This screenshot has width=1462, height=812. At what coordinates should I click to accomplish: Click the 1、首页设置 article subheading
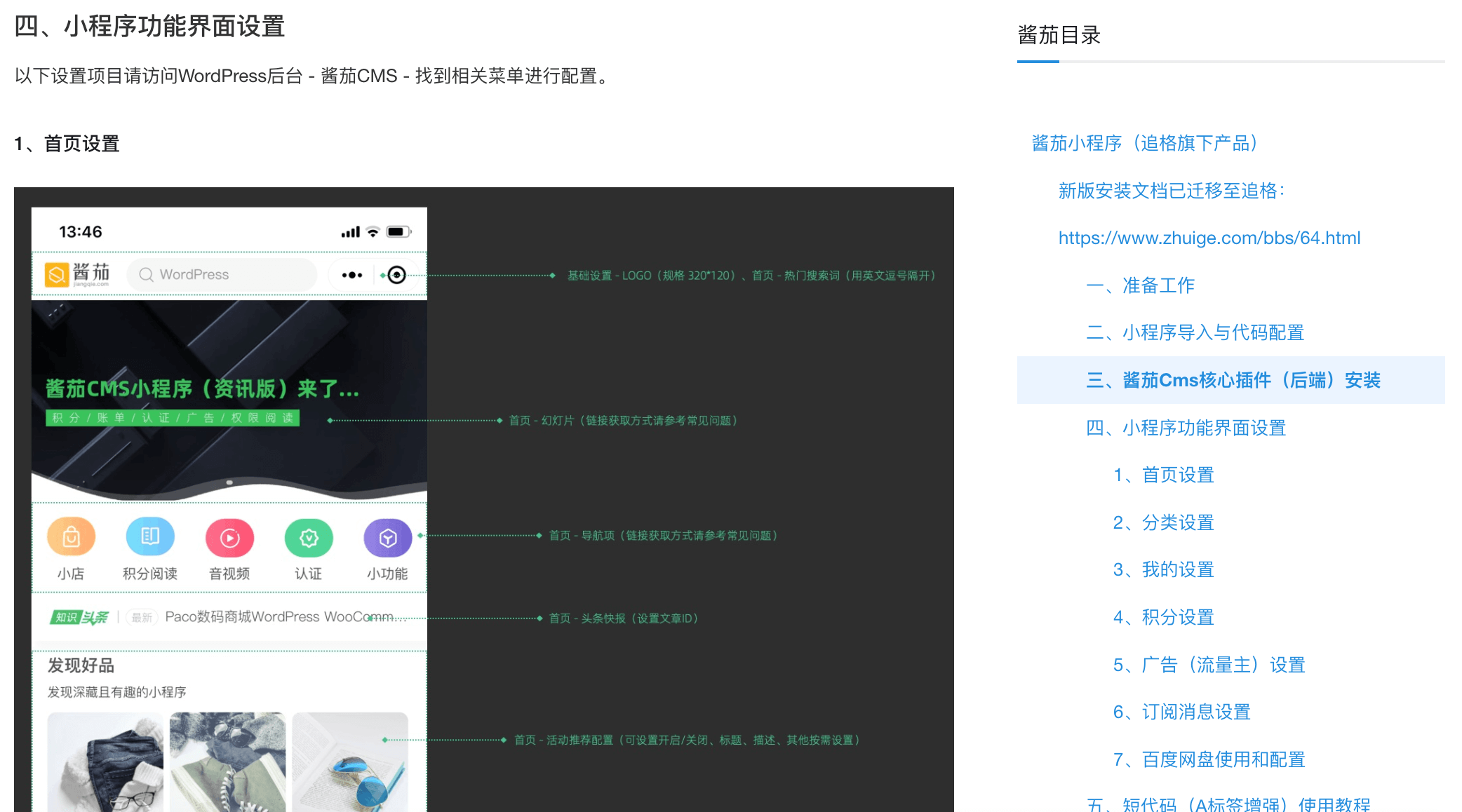67,144
